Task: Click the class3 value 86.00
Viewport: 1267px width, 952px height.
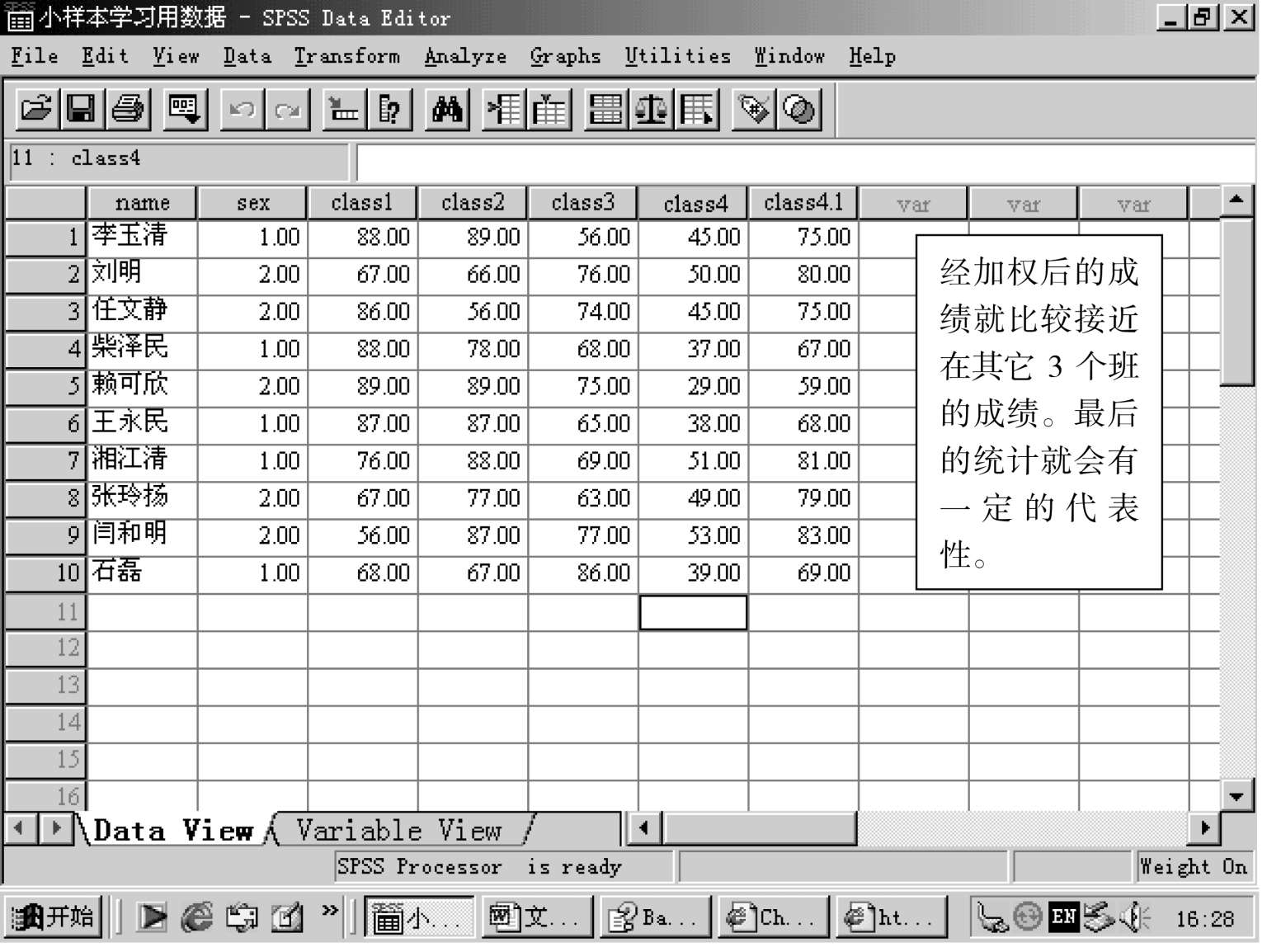Action: coord(583,573)
